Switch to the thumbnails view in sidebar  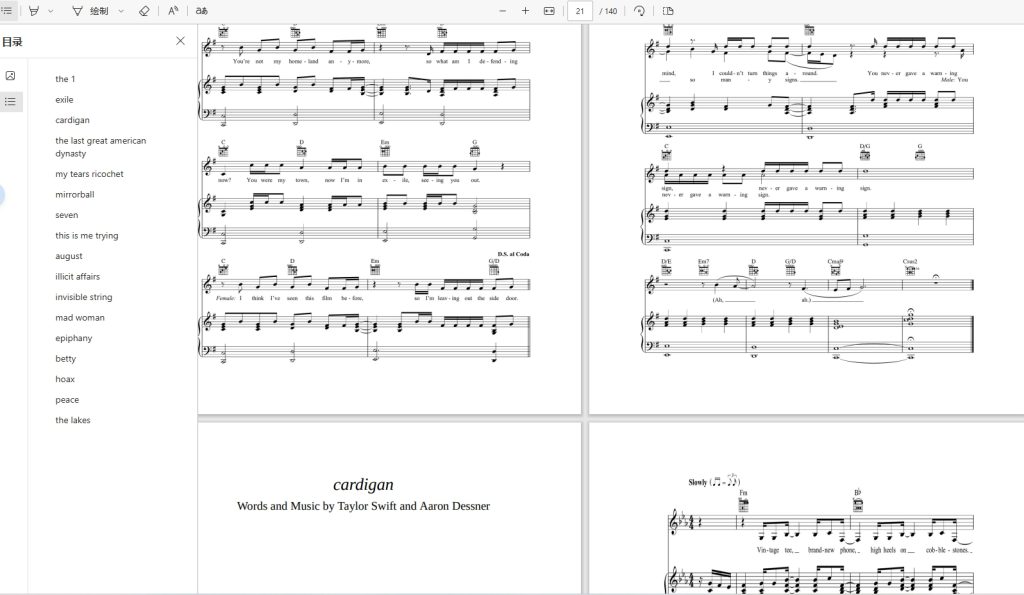(x=10, y=76)
